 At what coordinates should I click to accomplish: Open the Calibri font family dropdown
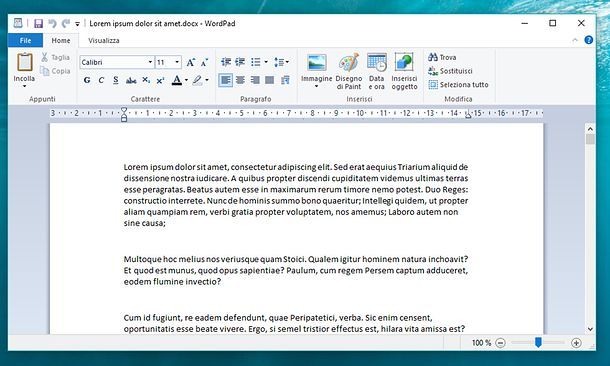150,62
